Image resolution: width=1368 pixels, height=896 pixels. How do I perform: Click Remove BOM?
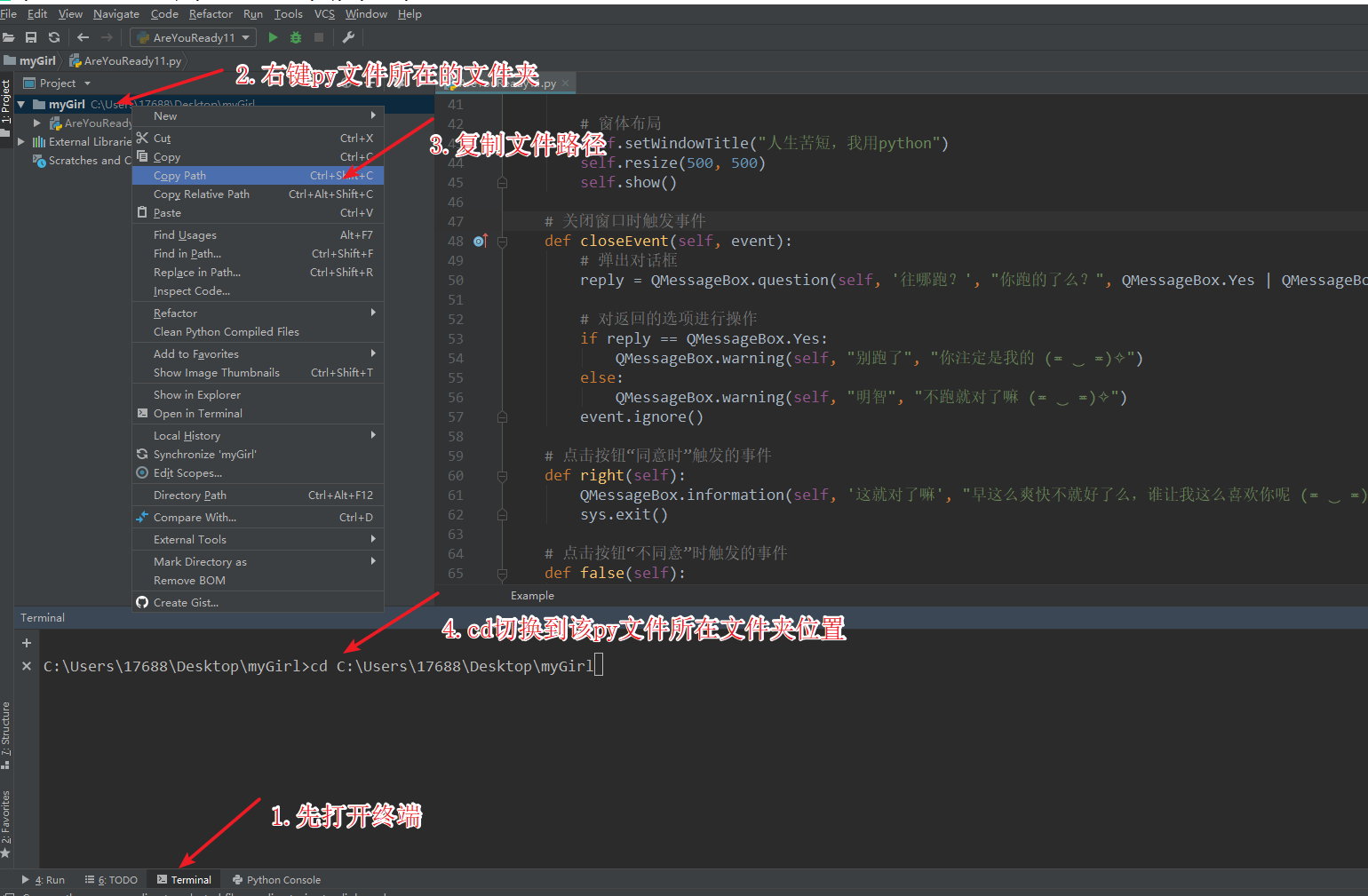click(x=258, y=580)
